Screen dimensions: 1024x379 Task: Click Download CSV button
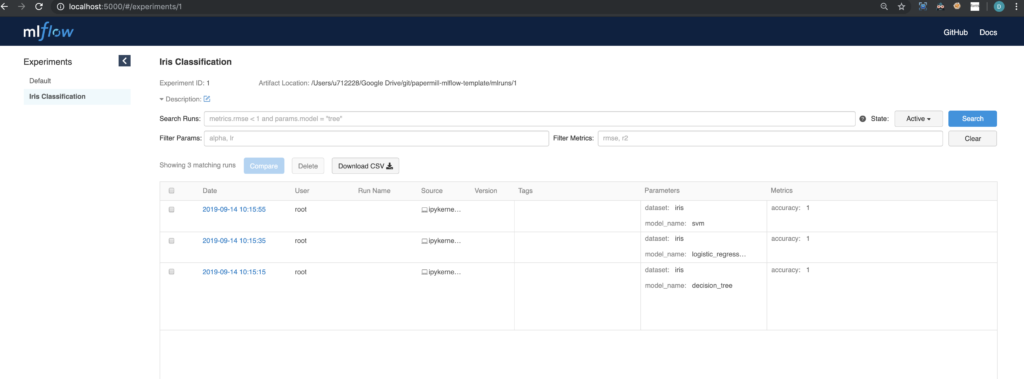(365, 166)
